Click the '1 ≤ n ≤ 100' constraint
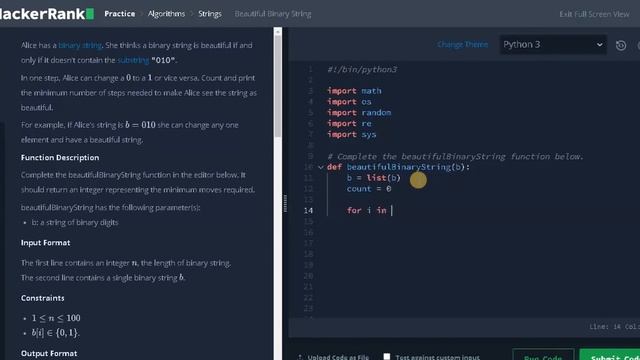This screenshot has height=360, width=640. 56,318
